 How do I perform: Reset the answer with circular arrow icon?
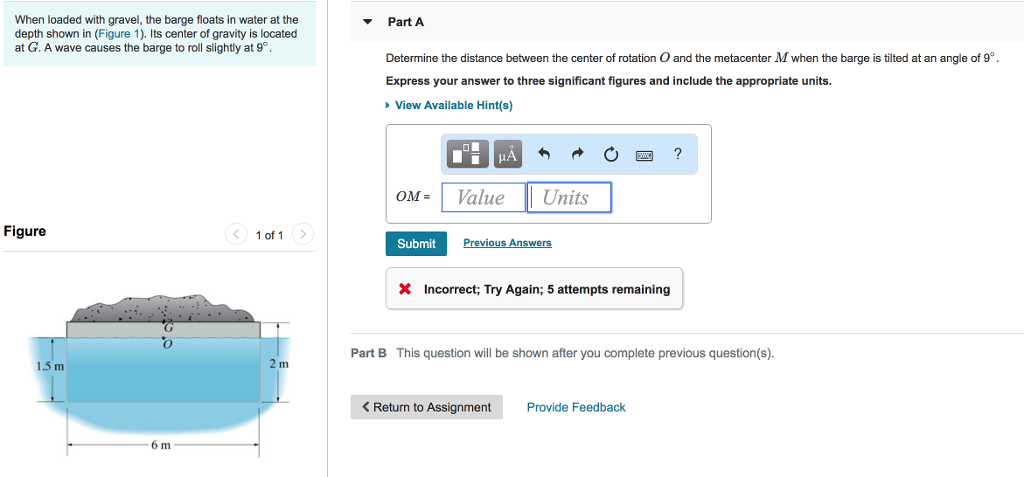(610, 154)
